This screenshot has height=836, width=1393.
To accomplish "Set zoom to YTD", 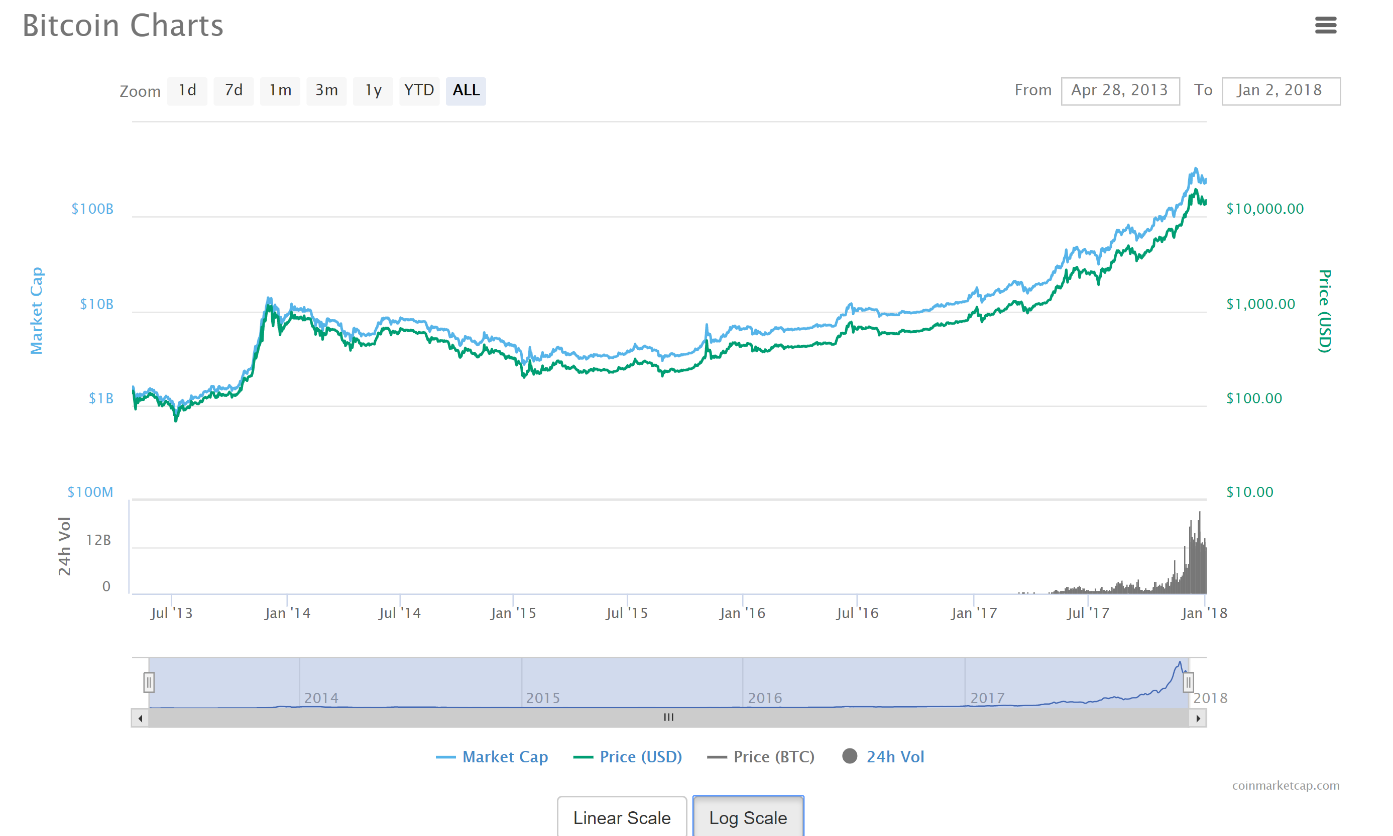I will (419, 90).
